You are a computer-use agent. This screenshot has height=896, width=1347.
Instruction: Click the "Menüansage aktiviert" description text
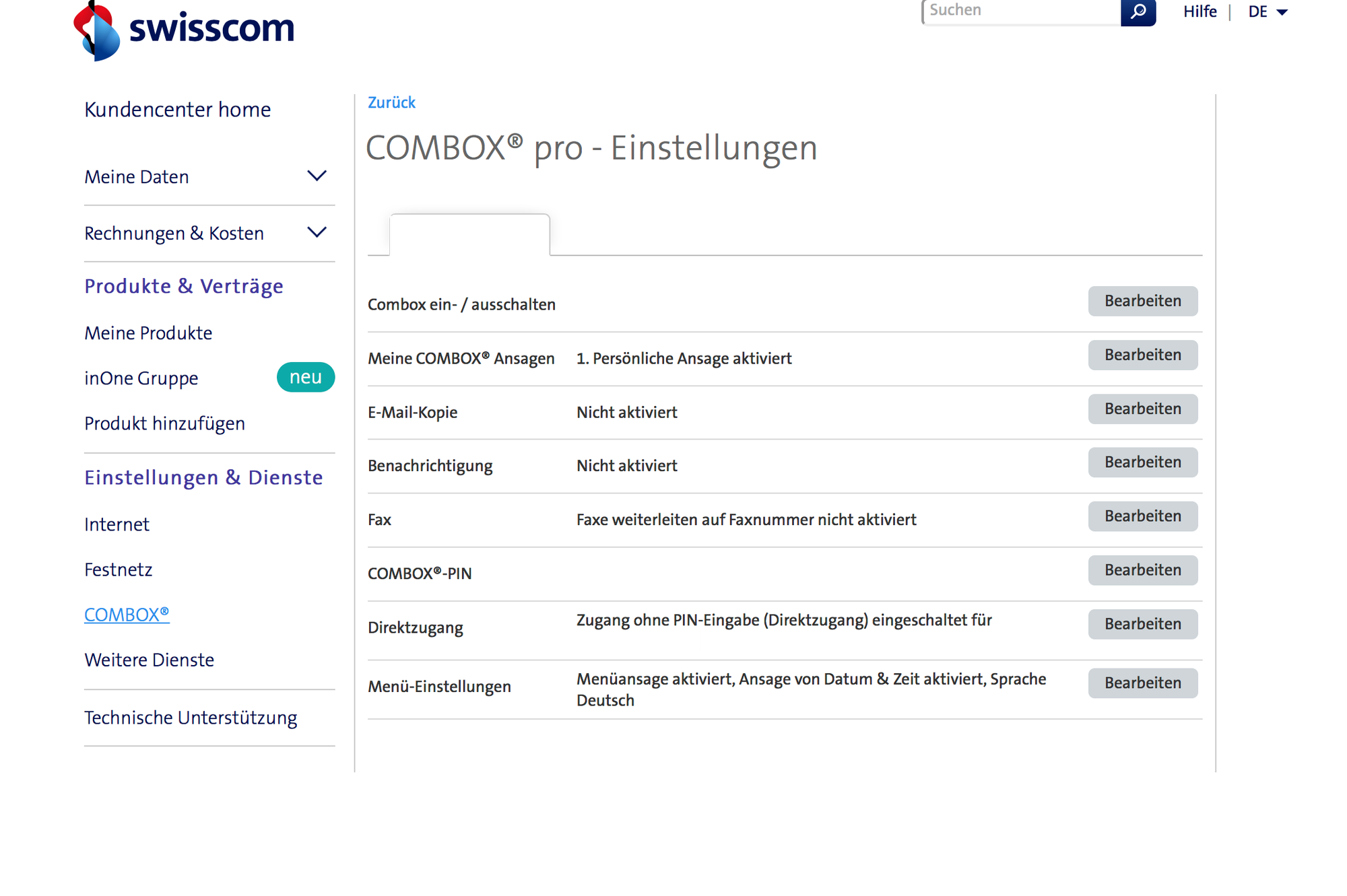(811, 689)
